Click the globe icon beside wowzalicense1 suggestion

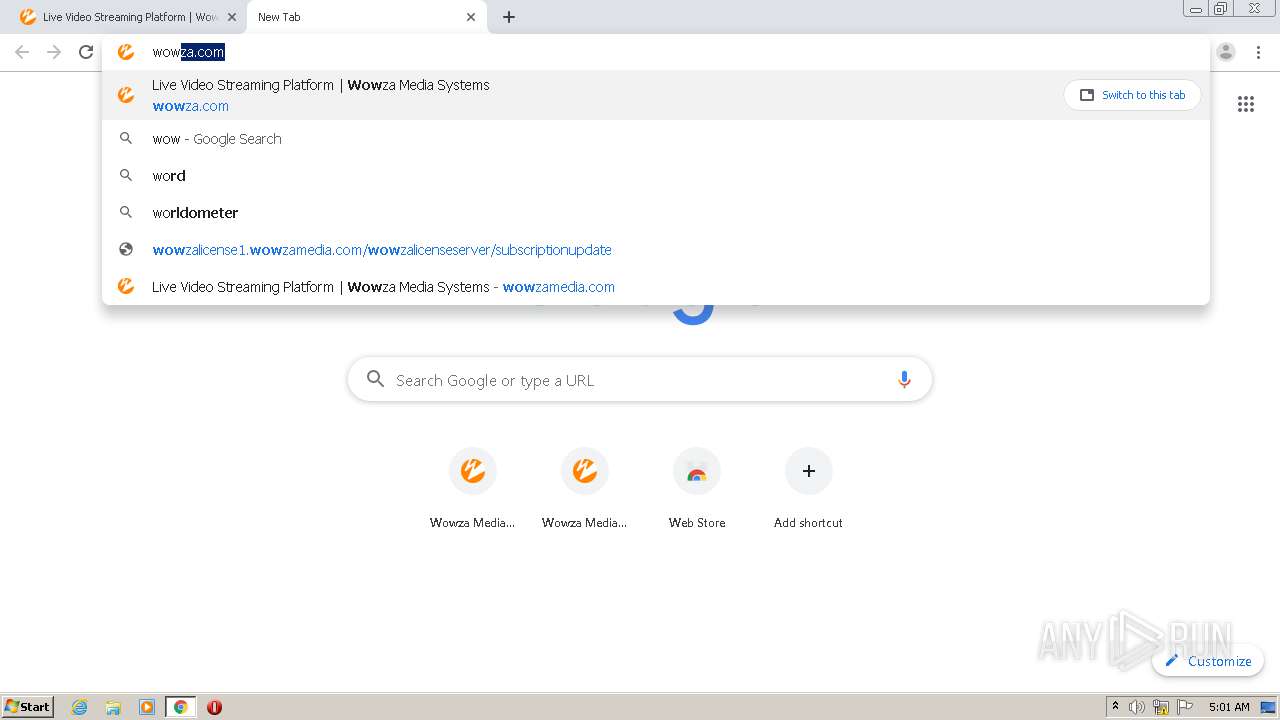126,250
